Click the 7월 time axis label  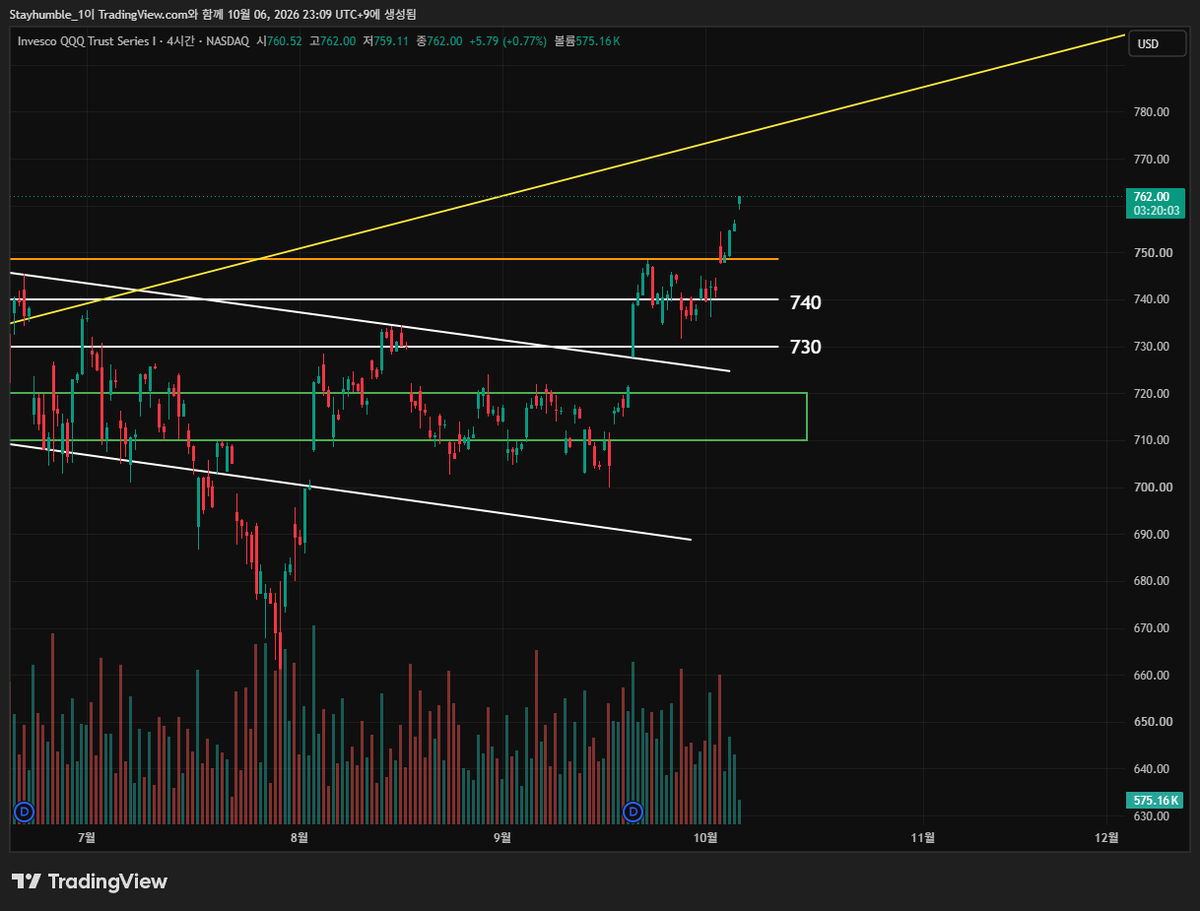[86, 837]
